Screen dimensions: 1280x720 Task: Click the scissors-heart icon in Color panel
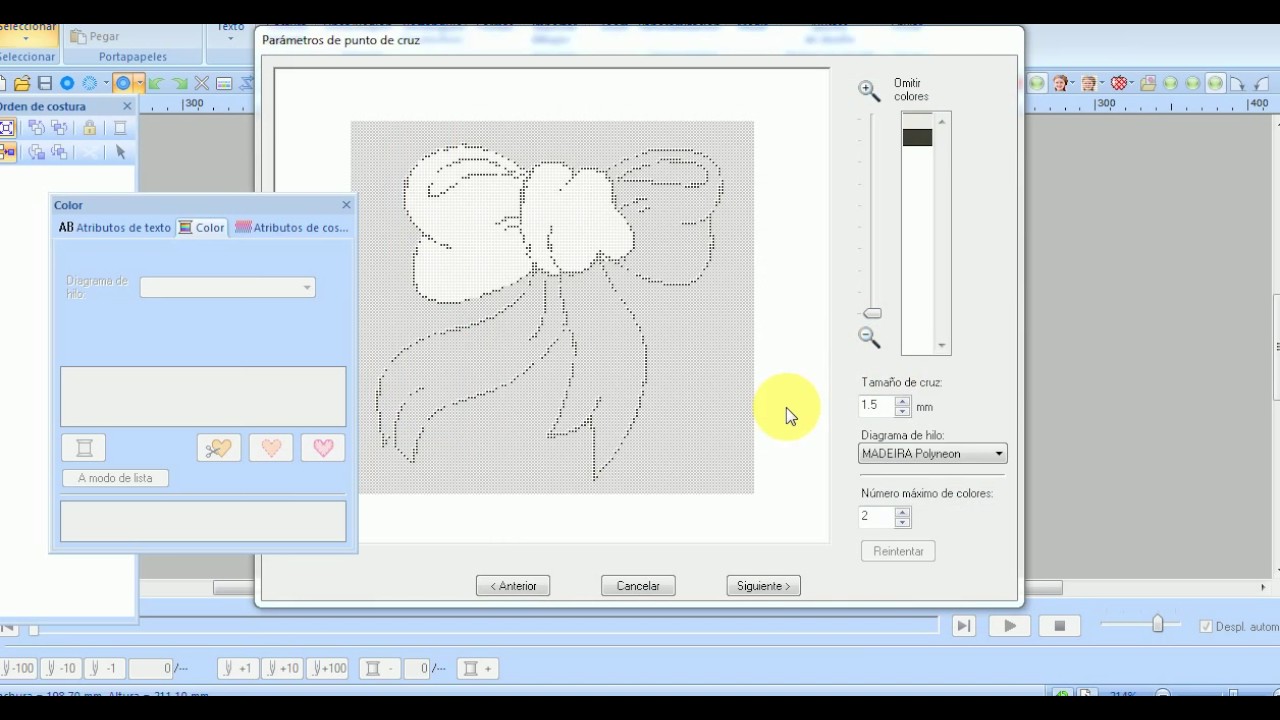pos(219,448)
